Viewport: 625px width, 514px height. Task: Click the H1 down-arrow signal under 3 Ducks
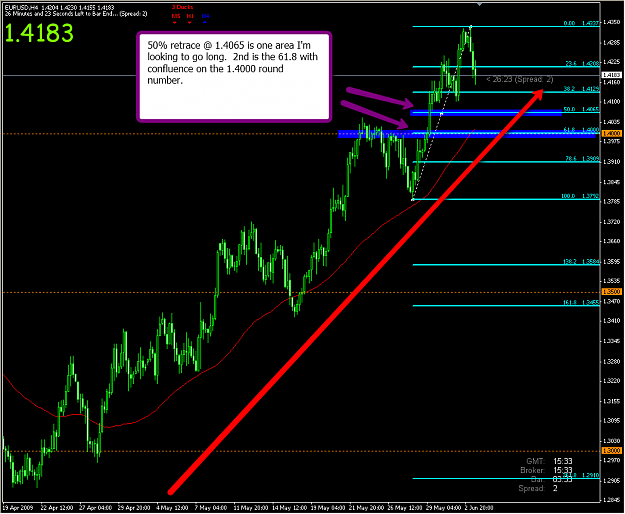point(190,23)
